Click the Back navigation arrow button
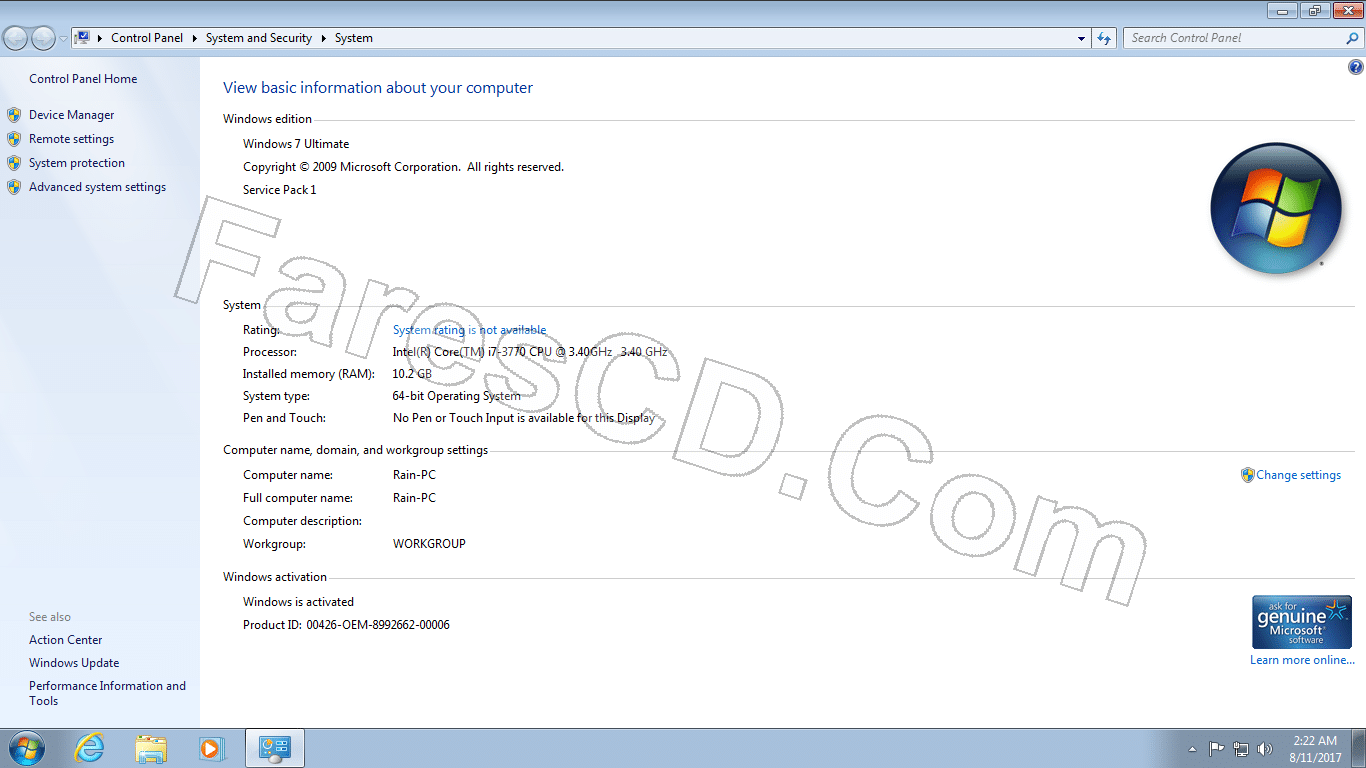 tap(16, 38)
